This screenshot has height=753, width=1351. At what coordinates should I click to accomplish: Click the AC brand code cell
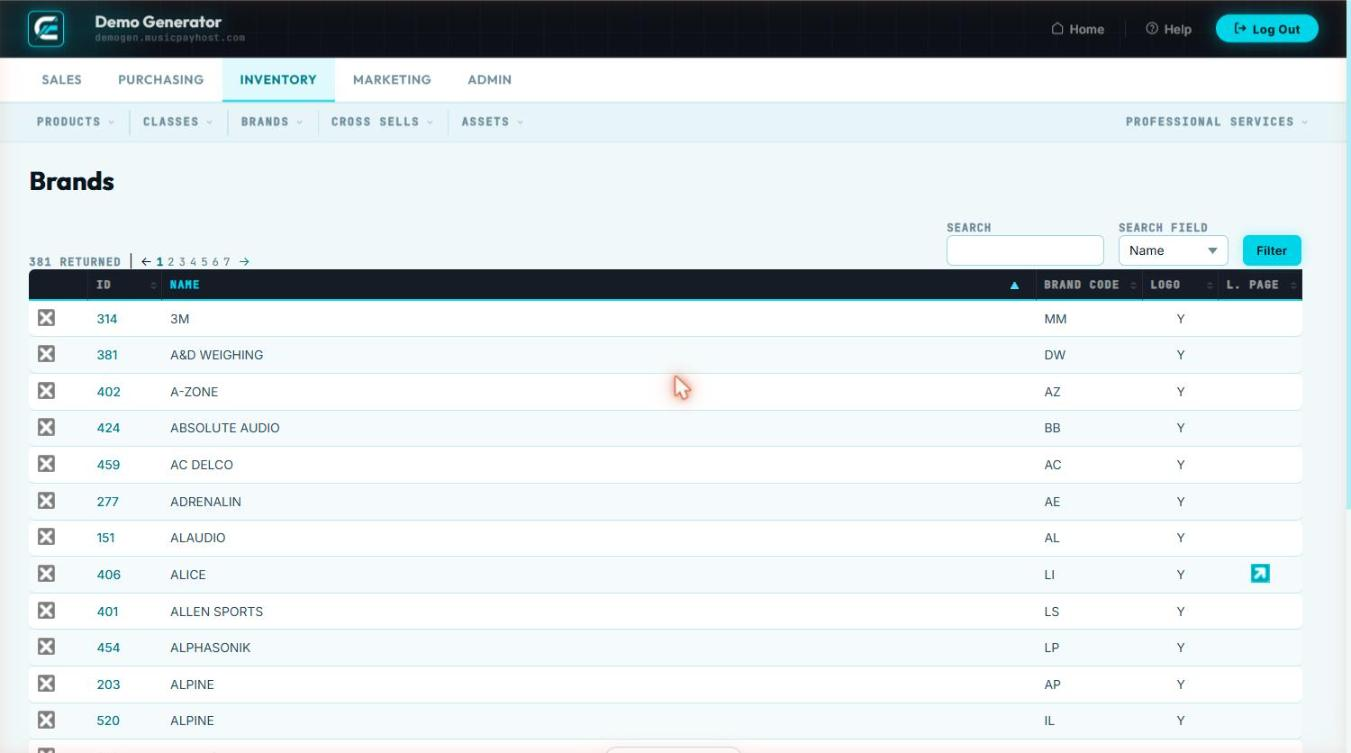1052,465
